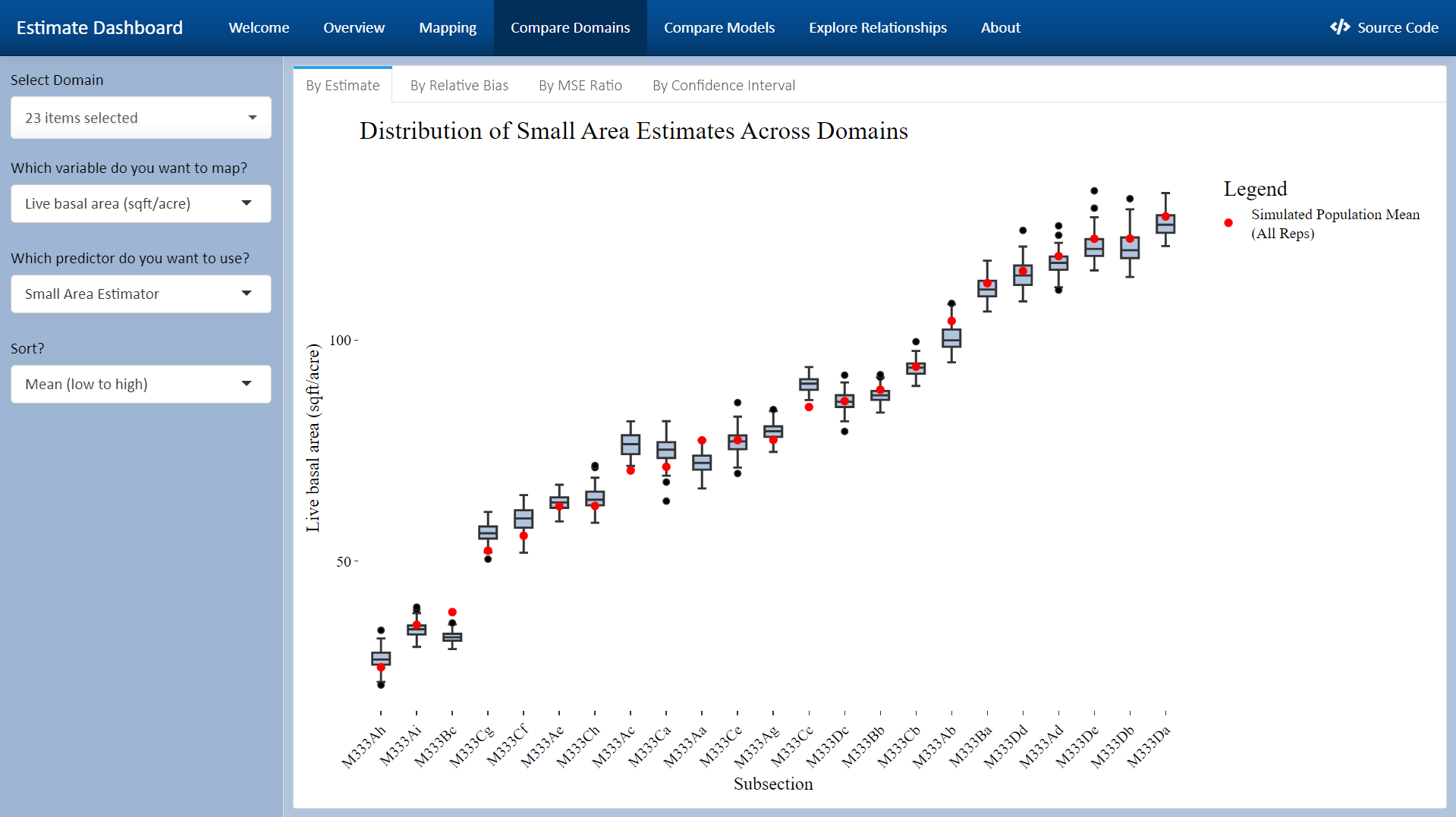Click the x-axis label M333Db

pos(1113,747)
